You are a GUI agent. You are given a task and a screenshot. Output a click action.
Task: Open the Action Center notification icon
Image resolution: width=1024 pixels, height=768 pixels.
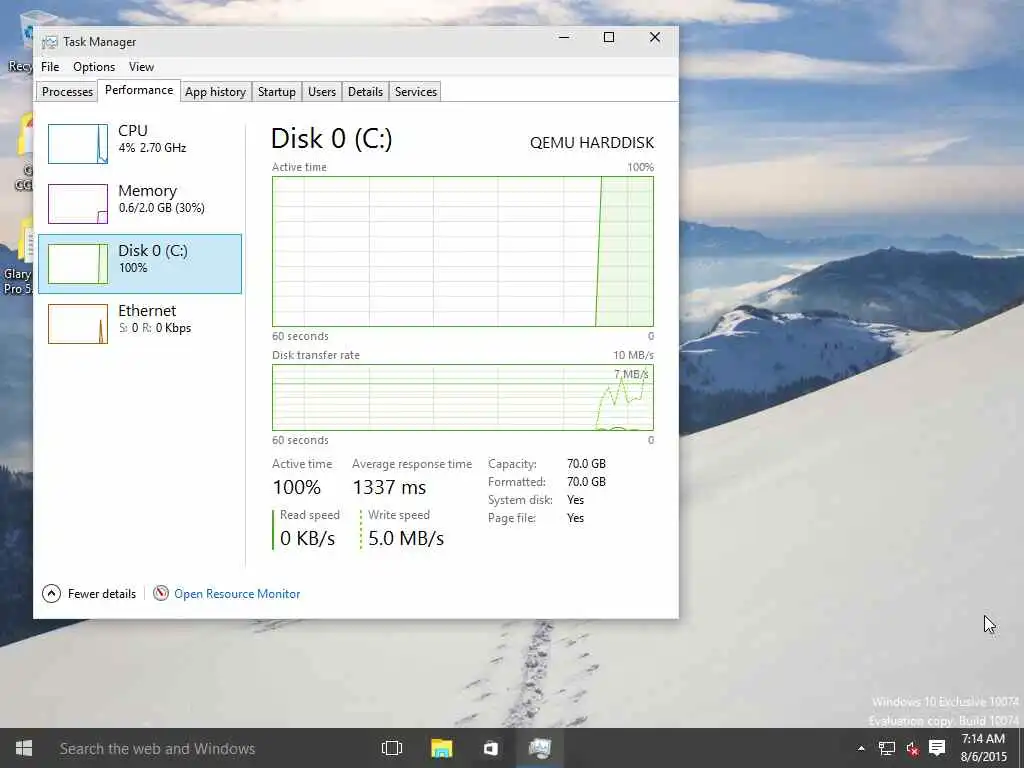coord(937,748)
